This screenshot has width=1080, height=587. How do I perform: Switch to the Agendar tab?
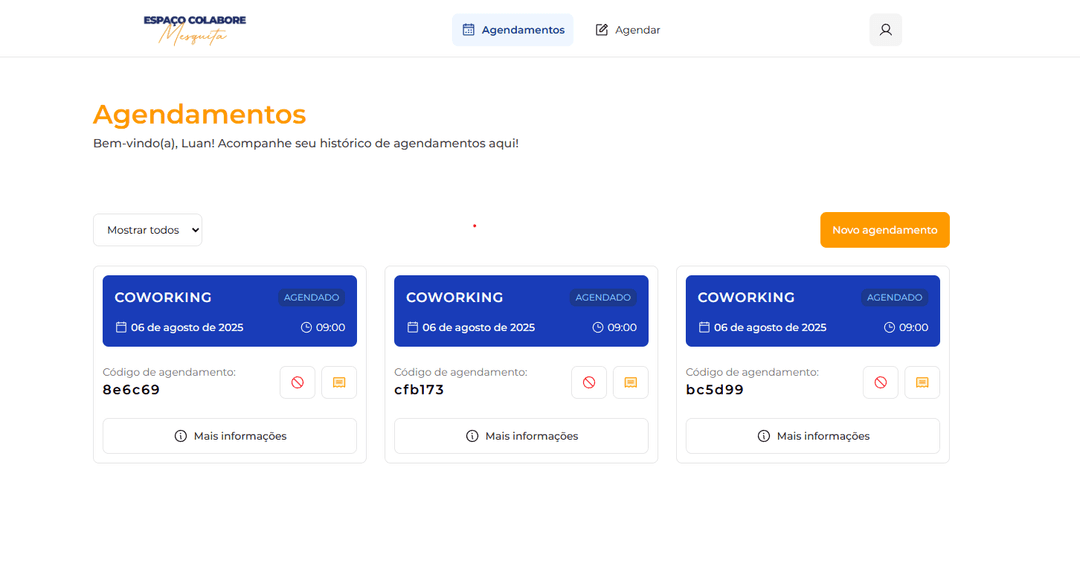tap(627, 30)
